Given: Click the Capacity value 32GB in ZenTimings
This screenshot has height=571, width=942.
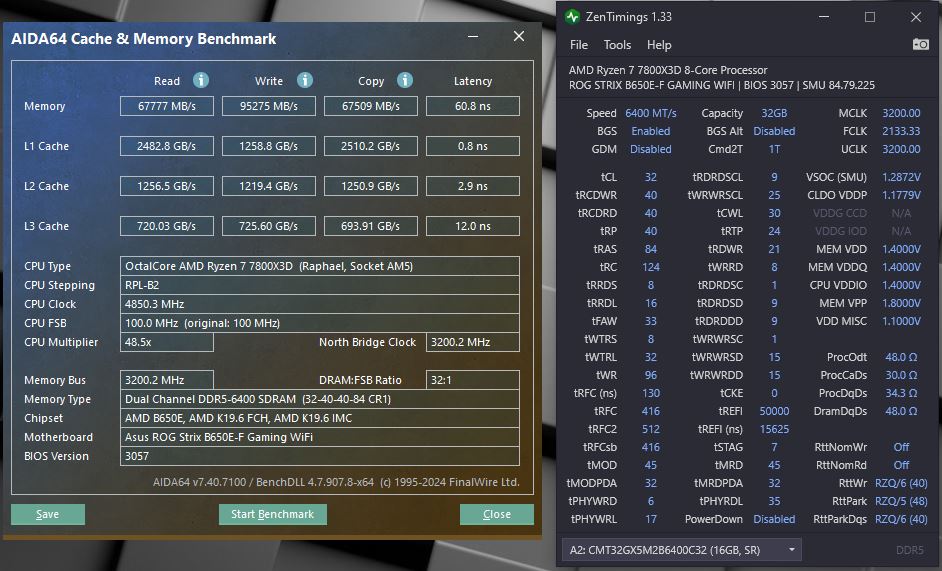Looking at the screenshot, I should [774, 113].
